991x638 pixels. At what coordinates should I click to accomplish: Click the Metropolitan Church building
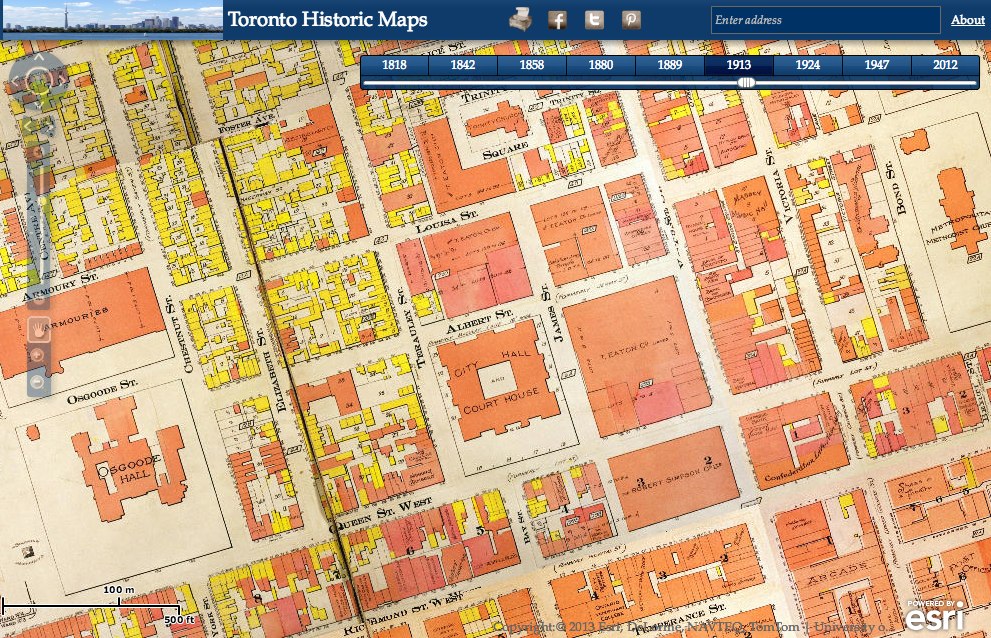pos(959,212)
